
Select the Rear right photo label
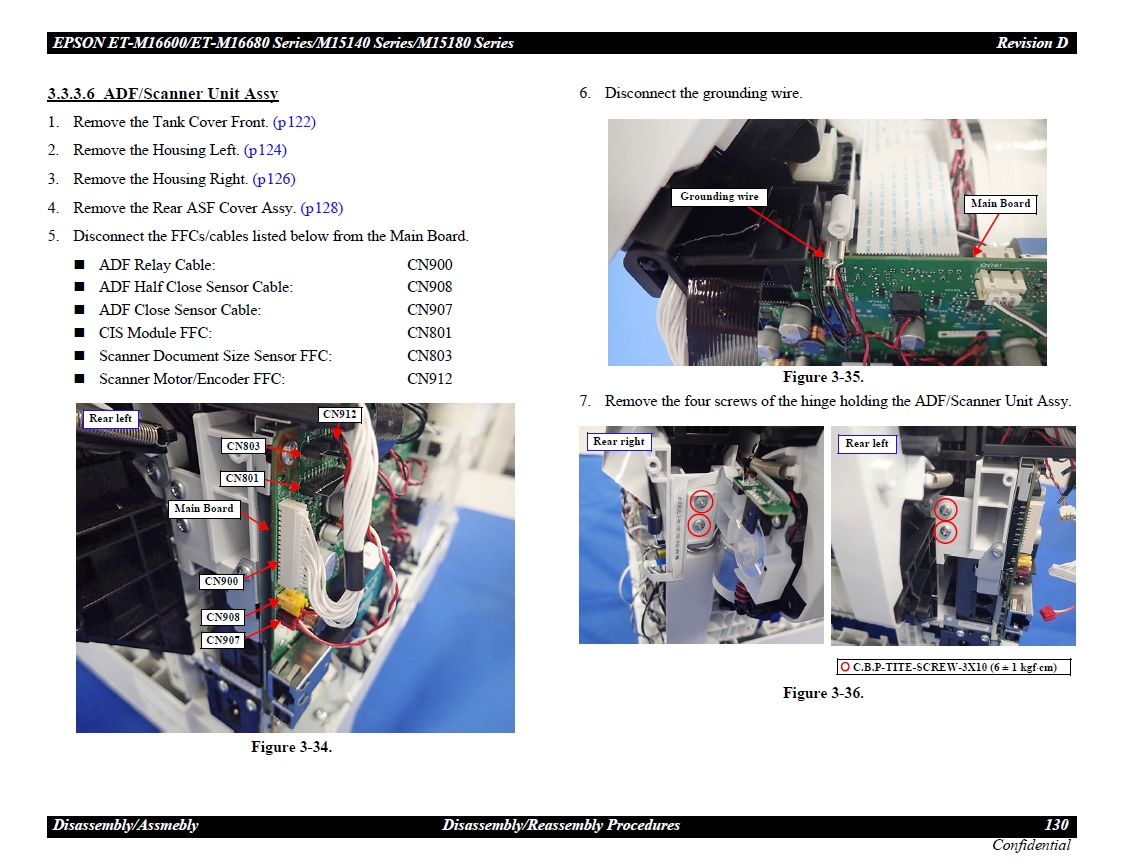tap(618, 441)
